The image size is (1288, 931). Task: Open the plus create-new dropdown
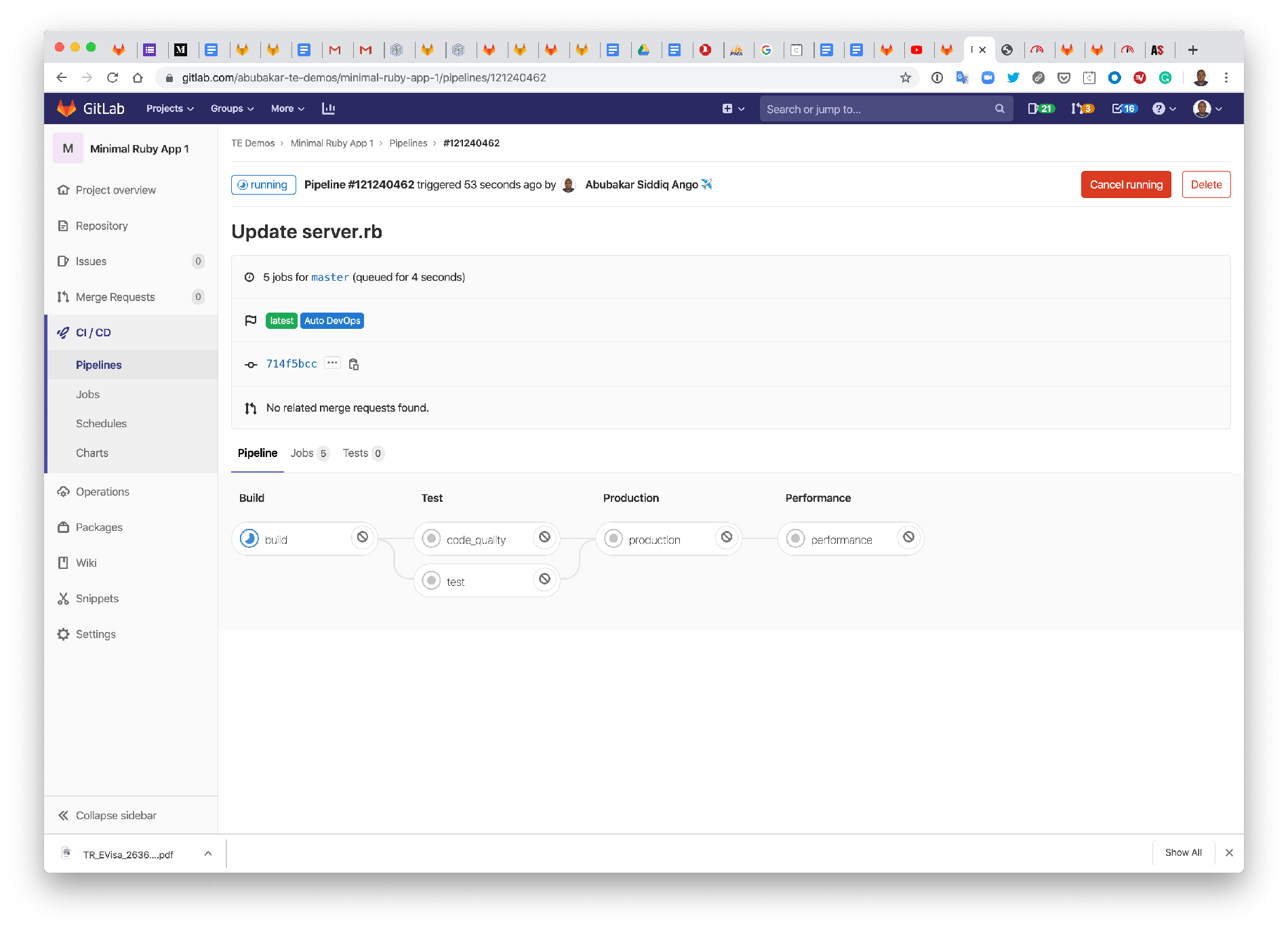[x=732, y=108]
